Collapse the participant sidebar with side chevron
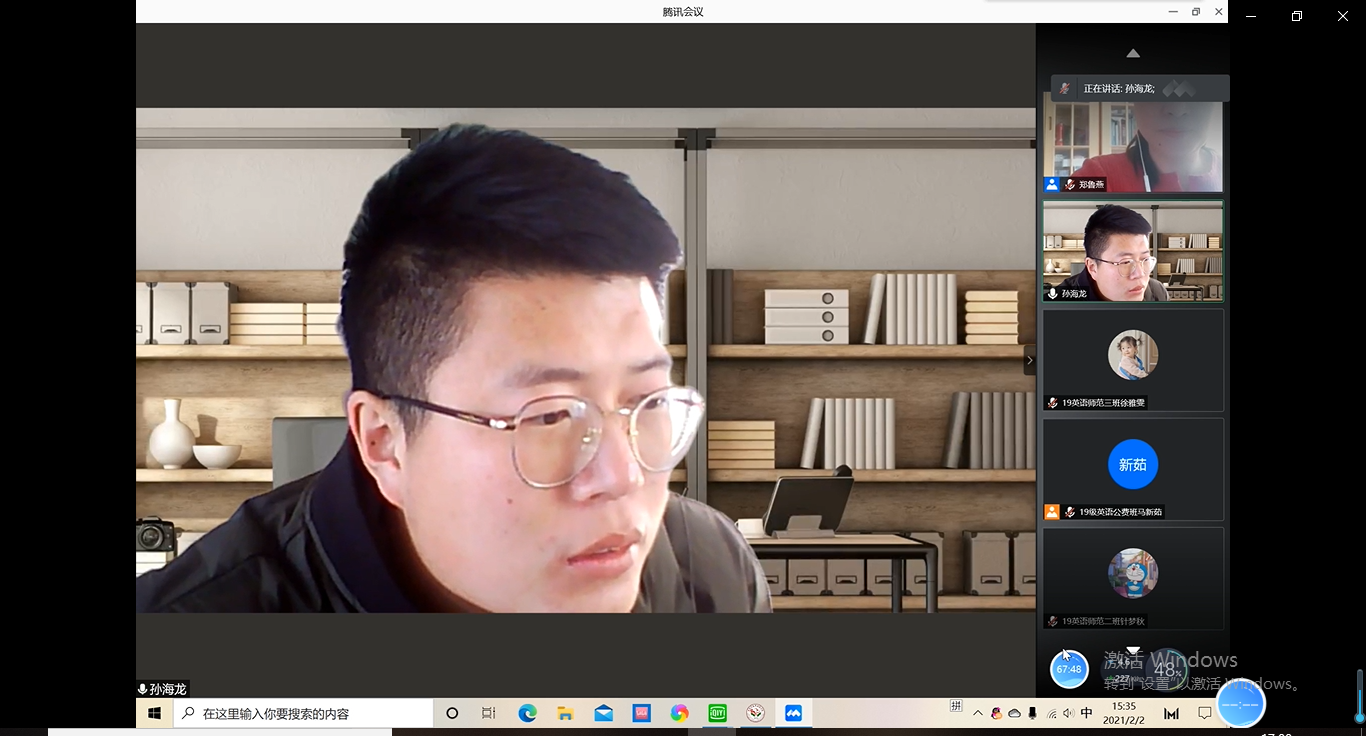This screenshot has height=736, width=1366. 1030,360
